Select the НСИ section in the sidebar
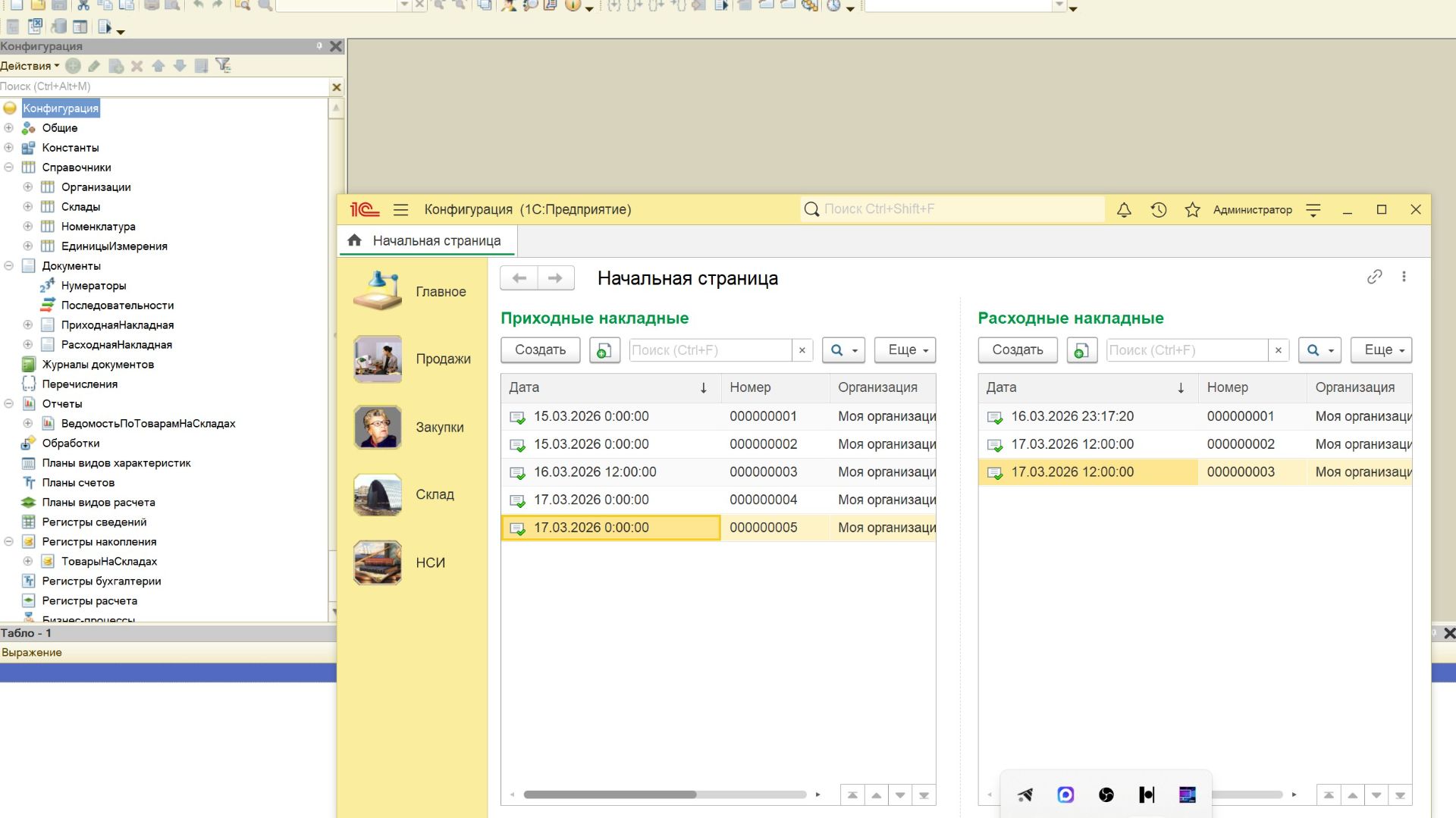The width and height of the screenshot is (1456, 818). click(x=429, y=563)
